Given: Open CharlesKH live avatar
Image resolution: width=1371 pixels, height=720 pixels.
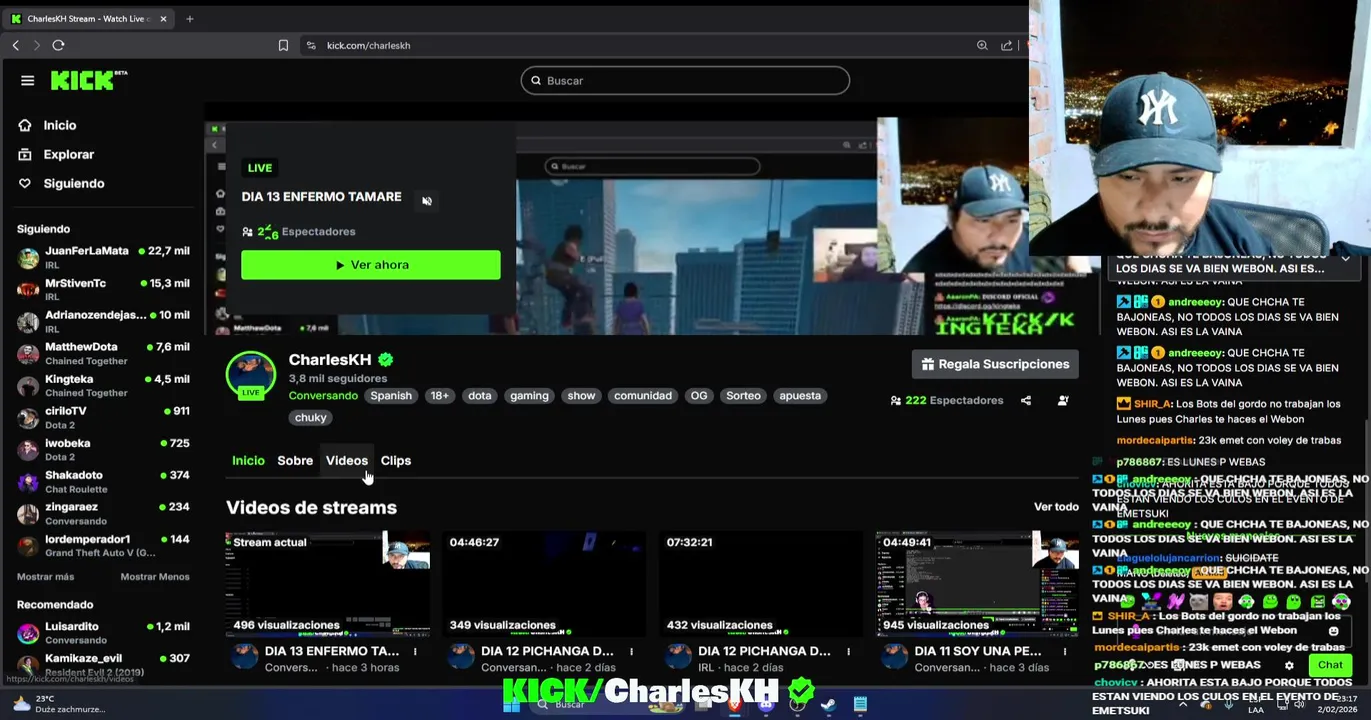Looking at the screenshot, I should click(x=251, y=375).
